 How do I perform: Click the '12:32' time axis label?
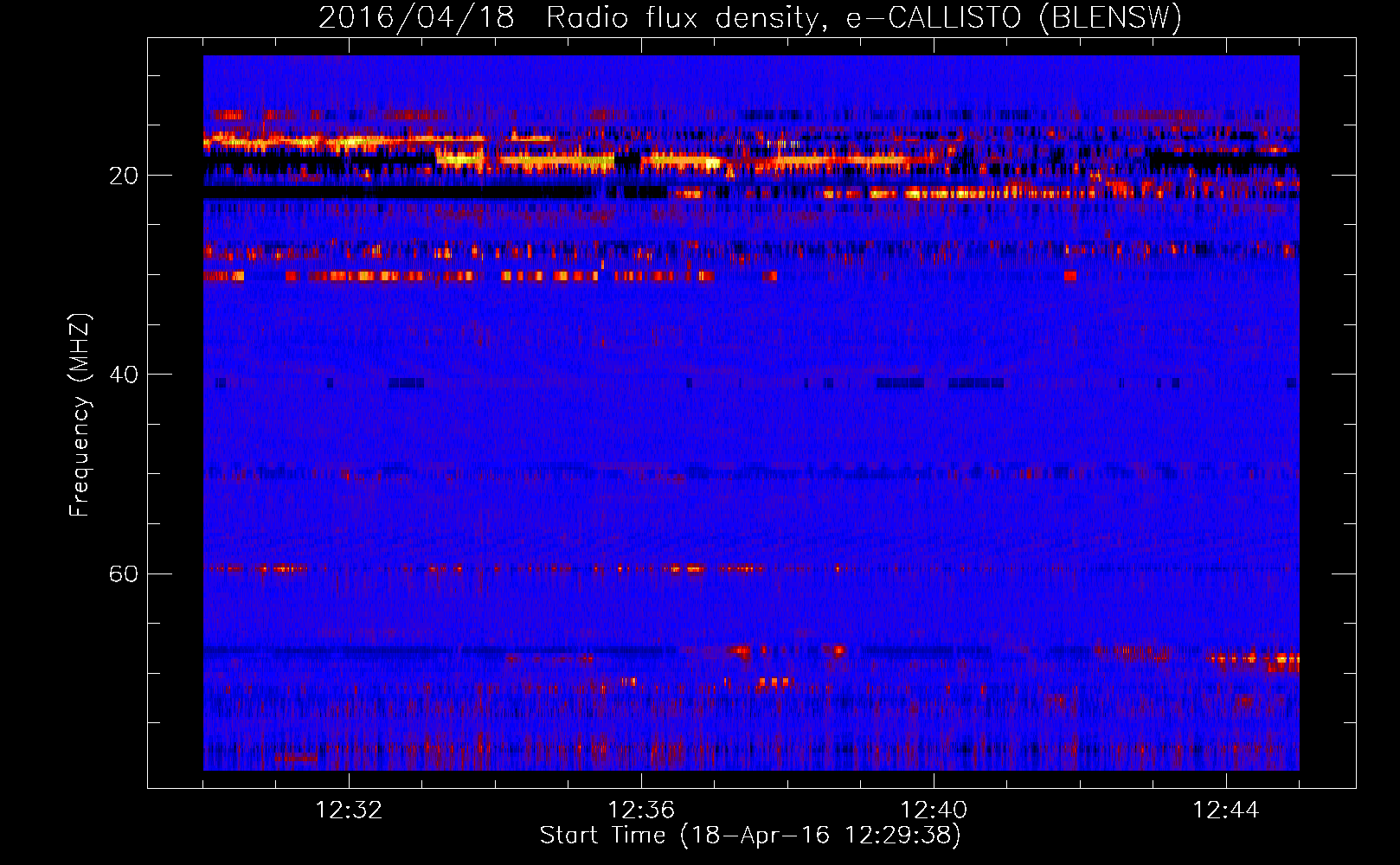[x=349, y=811]
